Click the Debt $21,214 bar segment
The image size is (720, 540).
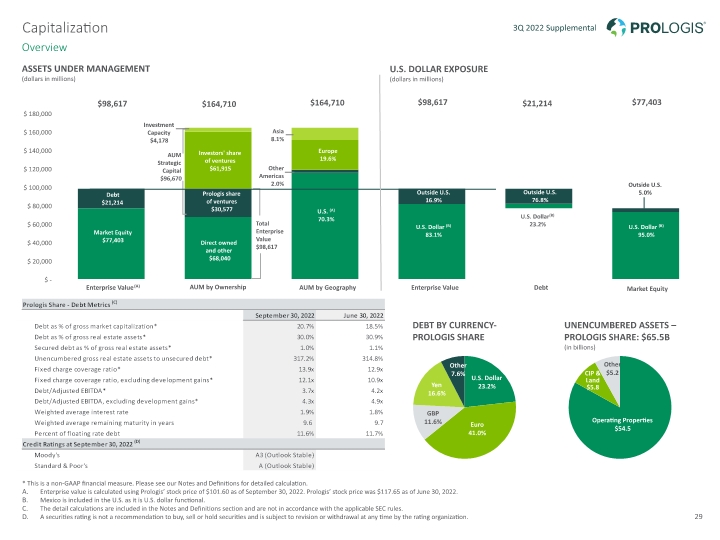tap(112, 198)
